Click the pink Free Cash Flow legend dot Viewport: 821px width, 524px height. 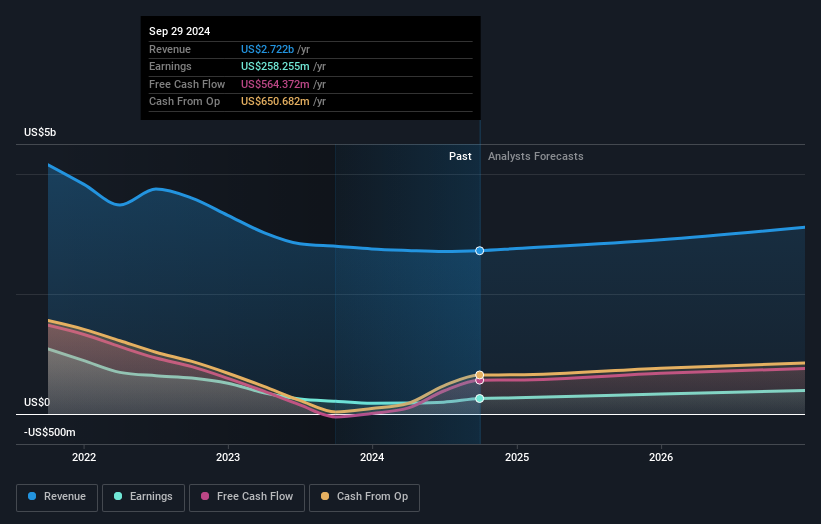coord(205,496)
